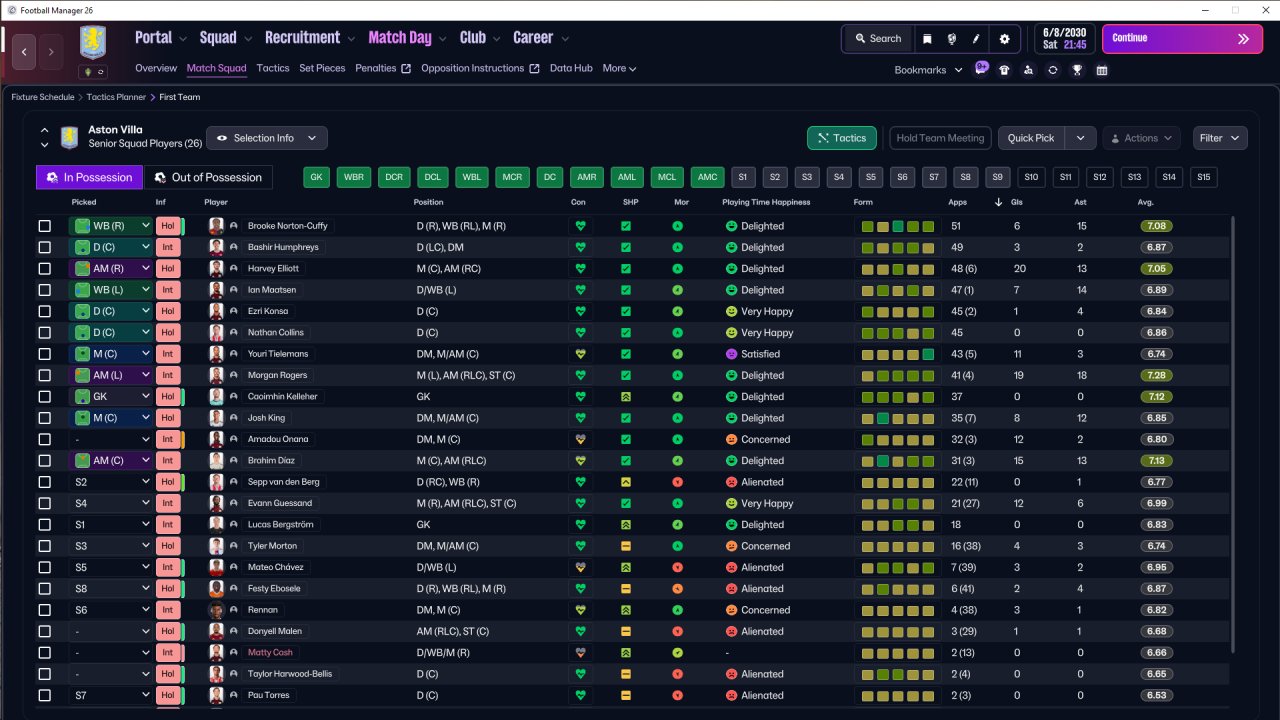
Task: Switch to the Overview tab
Action: (x=156, y=69)
